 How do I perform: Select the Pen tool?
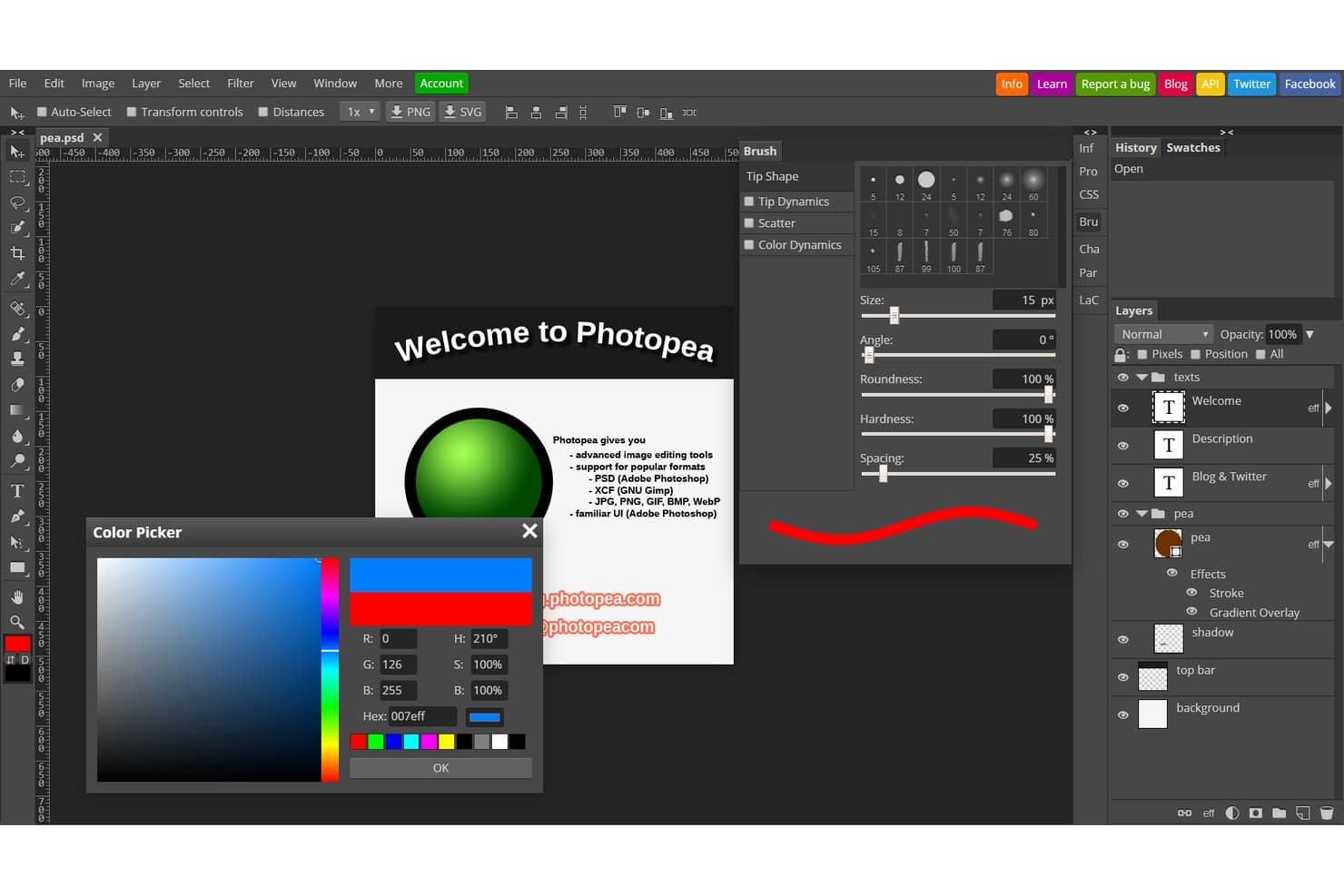[x=17, y=516]
